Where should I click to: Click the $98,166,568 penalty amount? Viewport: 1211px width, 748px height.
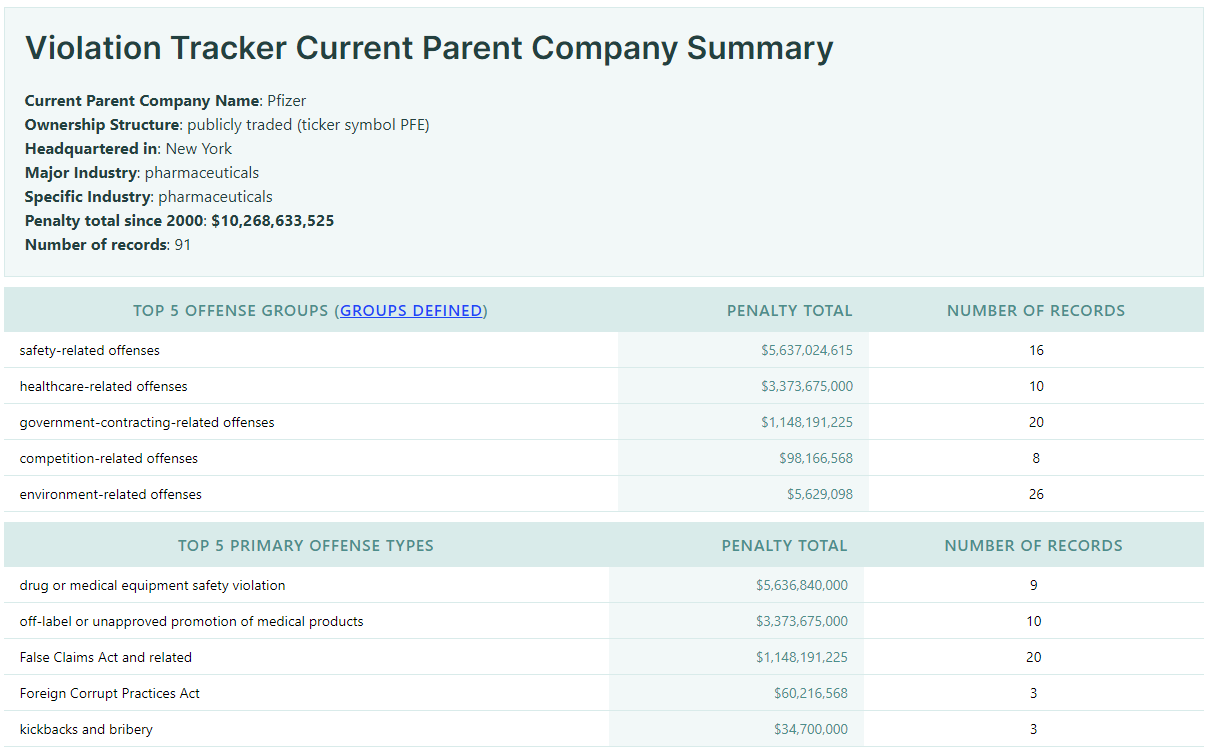click(x=816, y=459)
